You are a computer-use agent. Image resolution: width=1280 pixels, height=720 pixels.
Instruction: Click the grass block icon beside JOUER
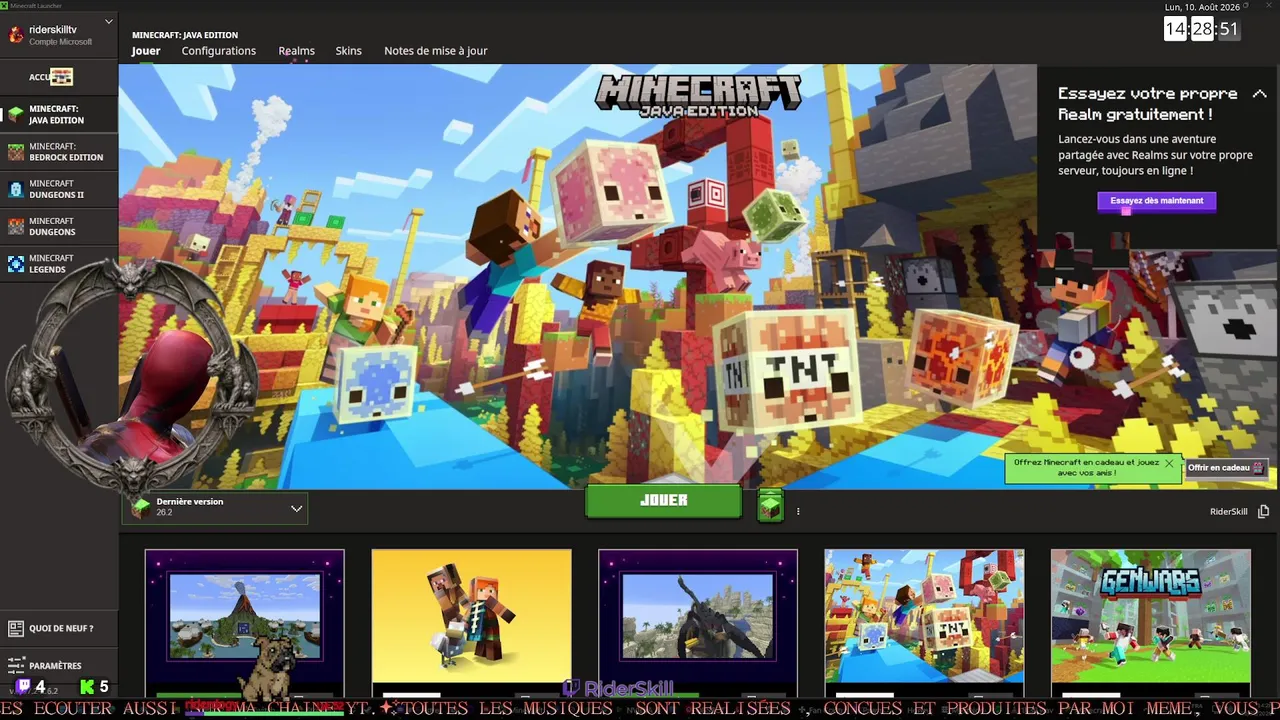tap(770, 506)
